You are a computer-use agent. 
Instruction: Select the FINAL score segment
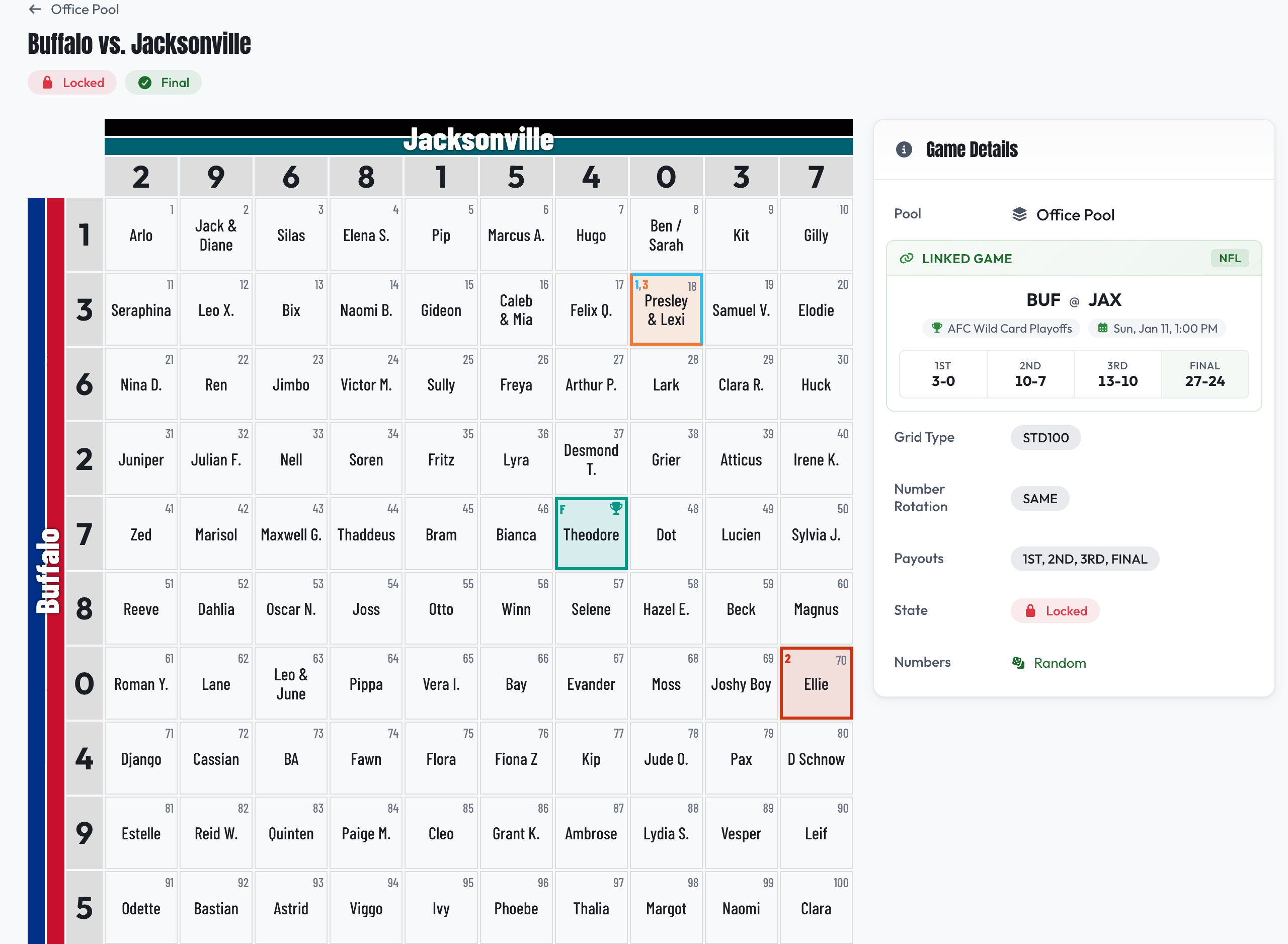1205,374
